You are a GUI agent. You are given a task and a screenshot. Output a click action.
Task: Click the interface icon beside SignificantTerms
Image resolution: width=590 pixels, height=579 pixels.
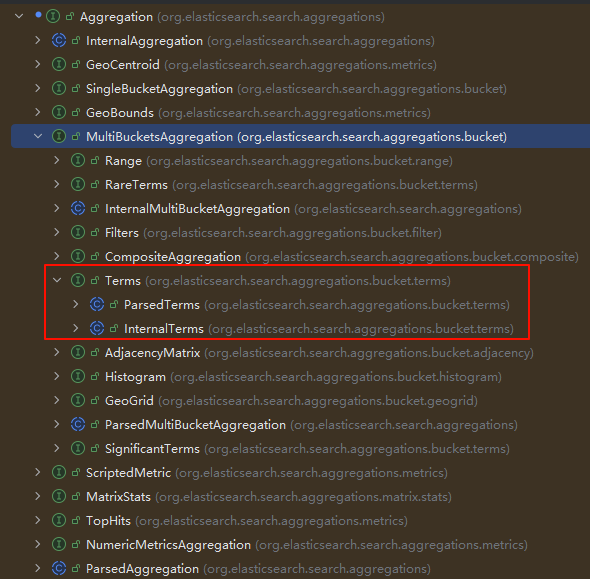click(x=78, y=448)
